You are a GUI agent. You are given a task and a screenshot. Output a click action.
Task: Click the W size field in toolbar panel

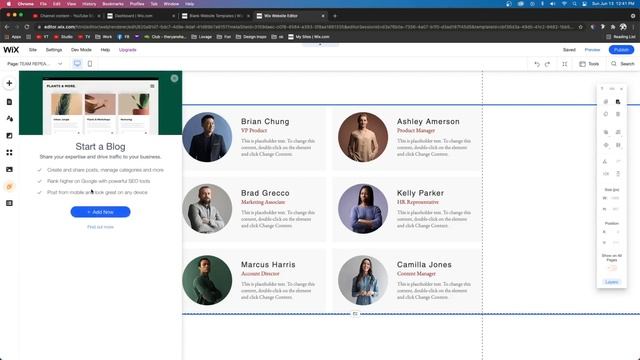click(x=615, y=198)
